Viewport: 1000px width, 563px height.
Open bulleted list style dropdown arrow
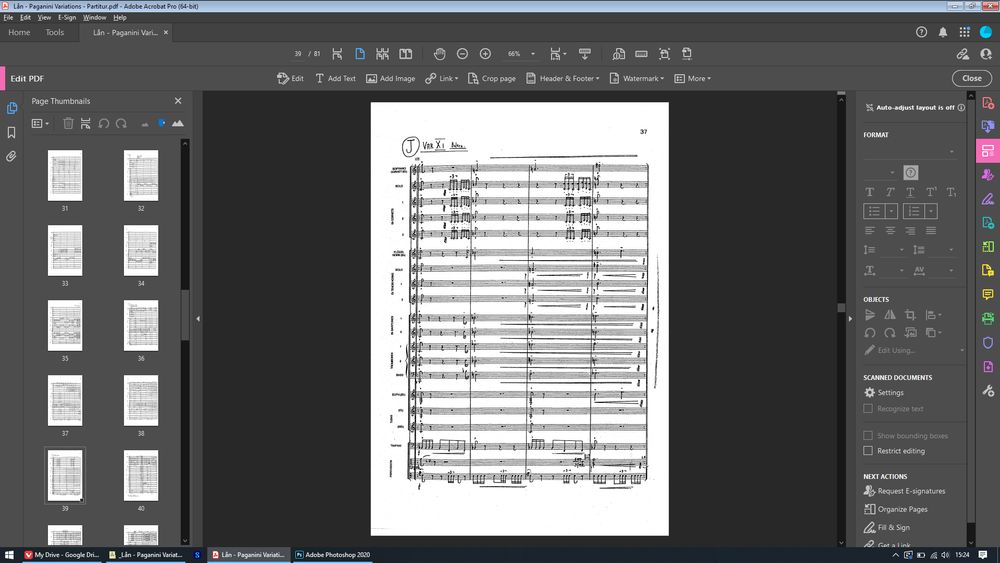892,211
